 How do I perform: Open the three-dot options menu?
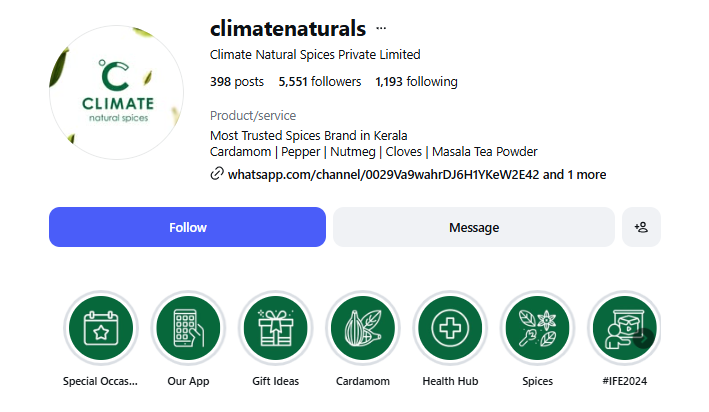pyautogui.click(x=381, y=28)
